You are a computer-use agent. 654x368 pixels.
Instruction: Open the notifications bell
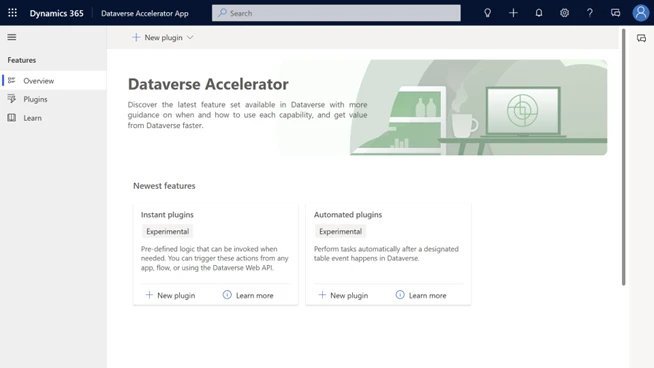click(539, 13)
